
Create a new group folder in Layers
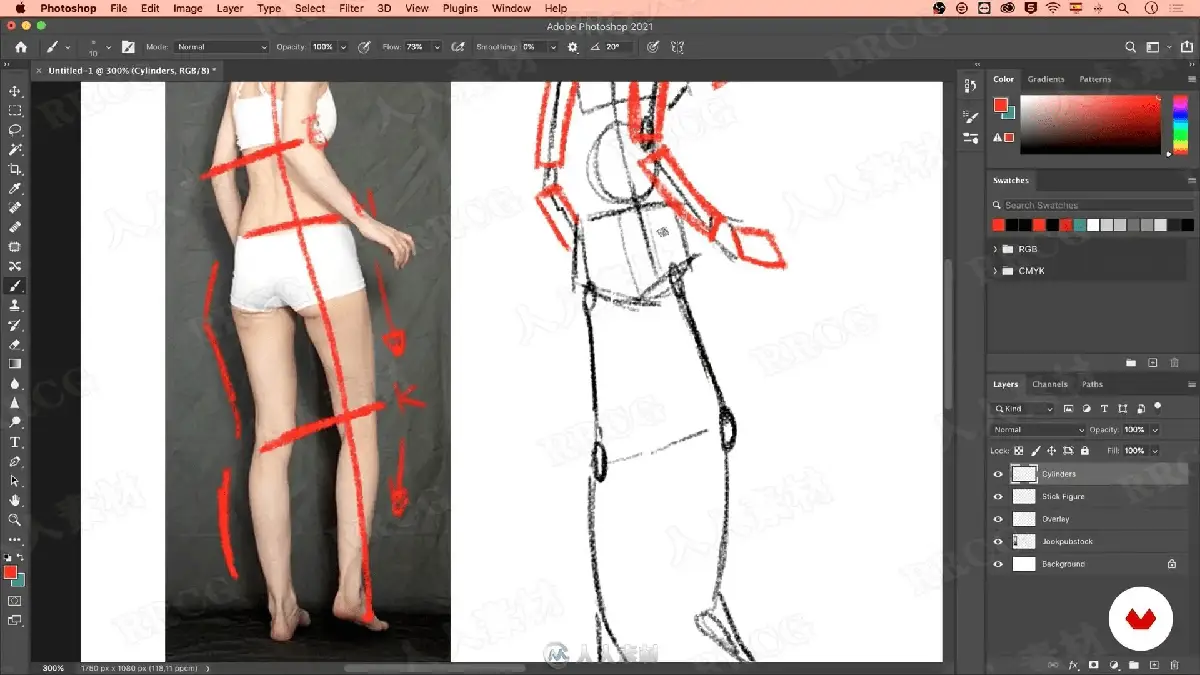(x=1134, y=664)
